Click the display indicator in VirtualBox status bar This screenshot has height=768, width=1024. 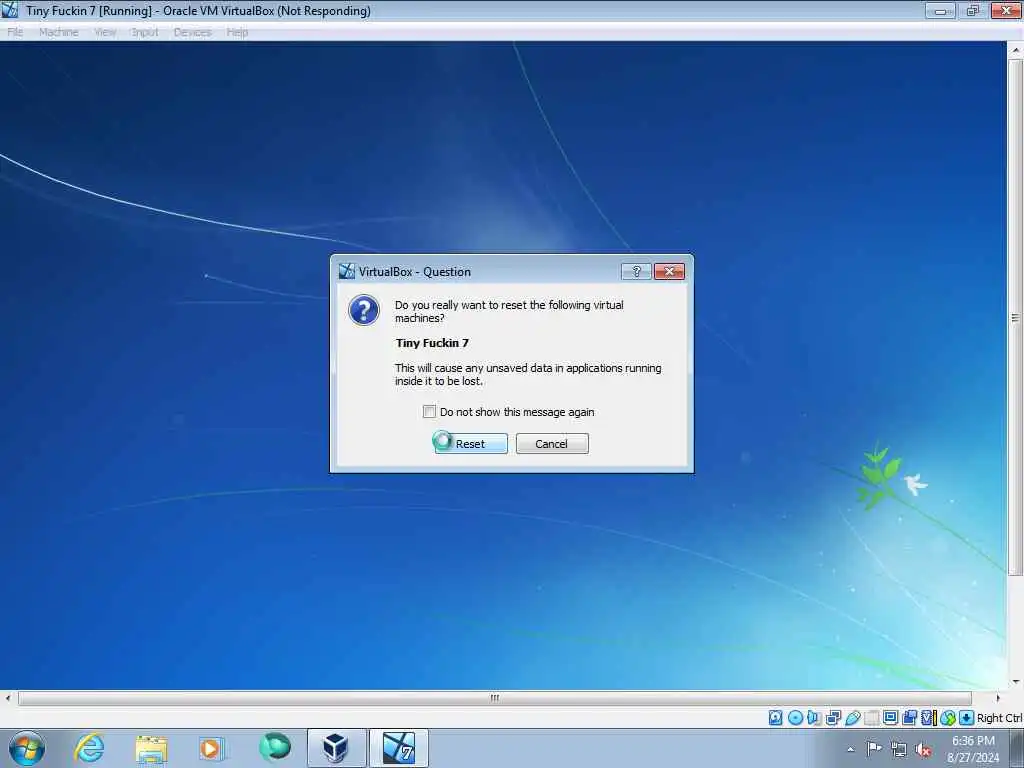tap(890, 718)
